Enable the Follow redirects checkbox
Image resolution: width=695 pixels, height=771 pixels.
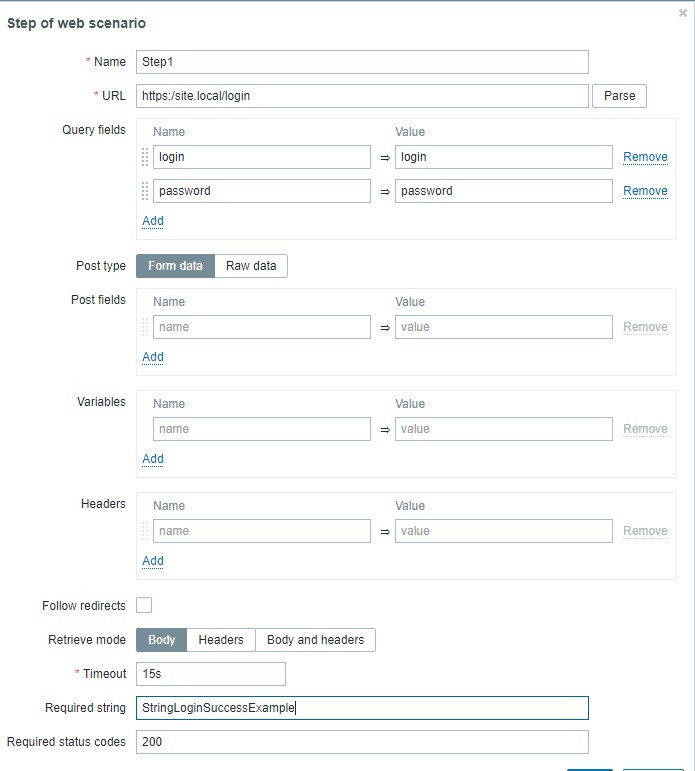point(144,606)
